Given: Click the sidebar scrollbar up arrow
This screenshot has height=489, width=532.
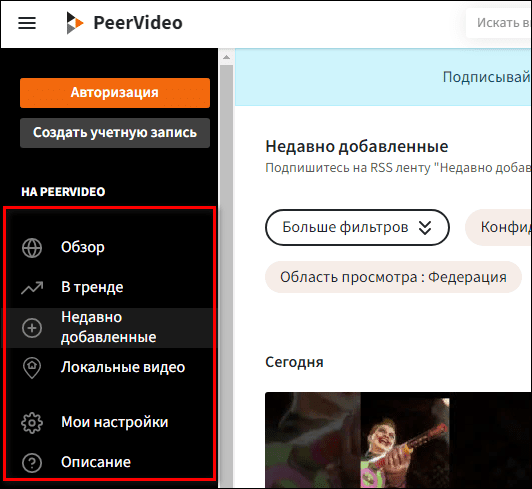Looking at the screenshot, I should [226, 57].
